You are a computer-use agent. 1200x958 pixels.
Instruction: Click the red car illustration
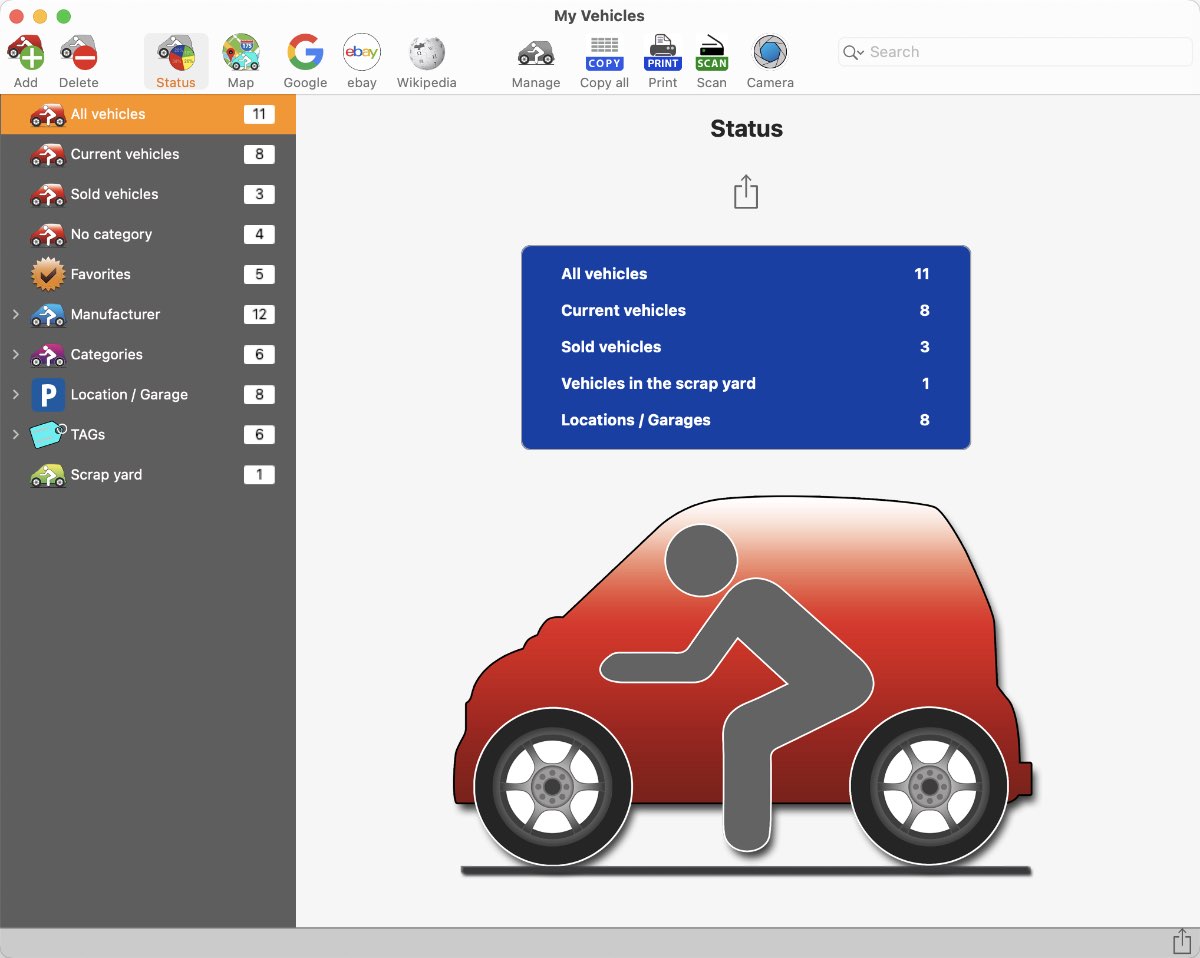pos(744,685)
